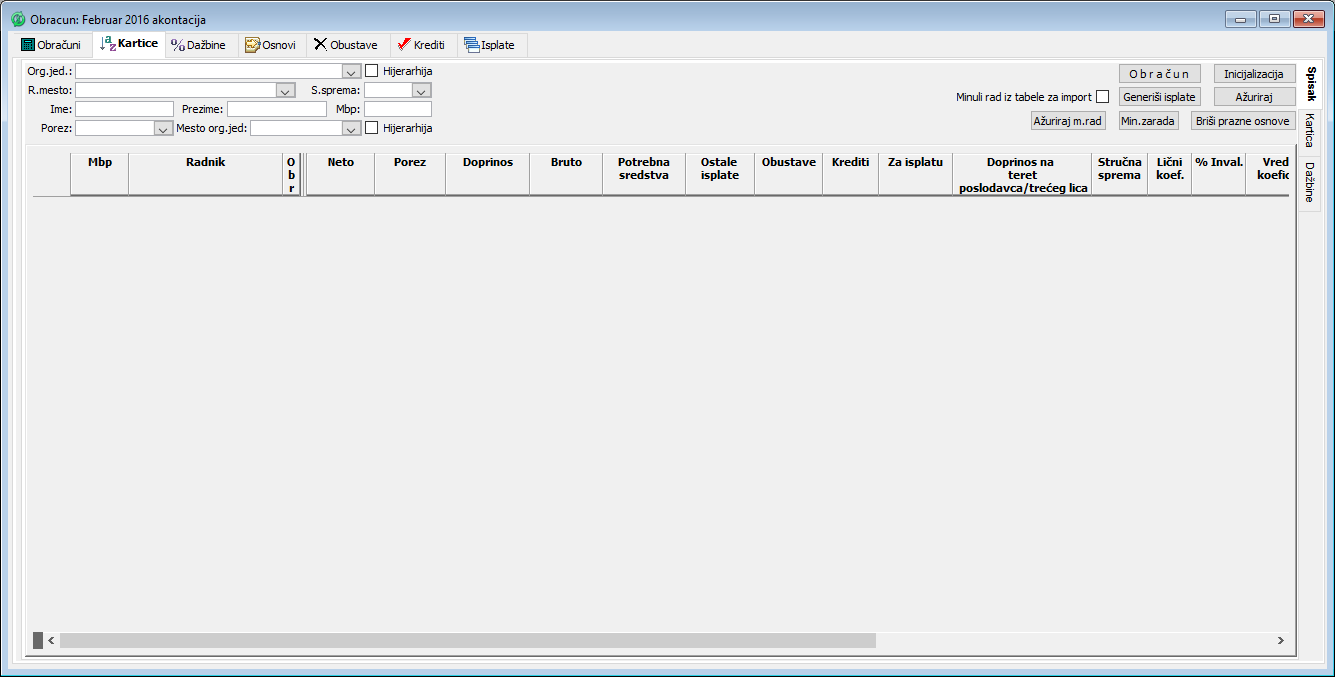Click the Dažbine percent icon

tap(178, 45)
